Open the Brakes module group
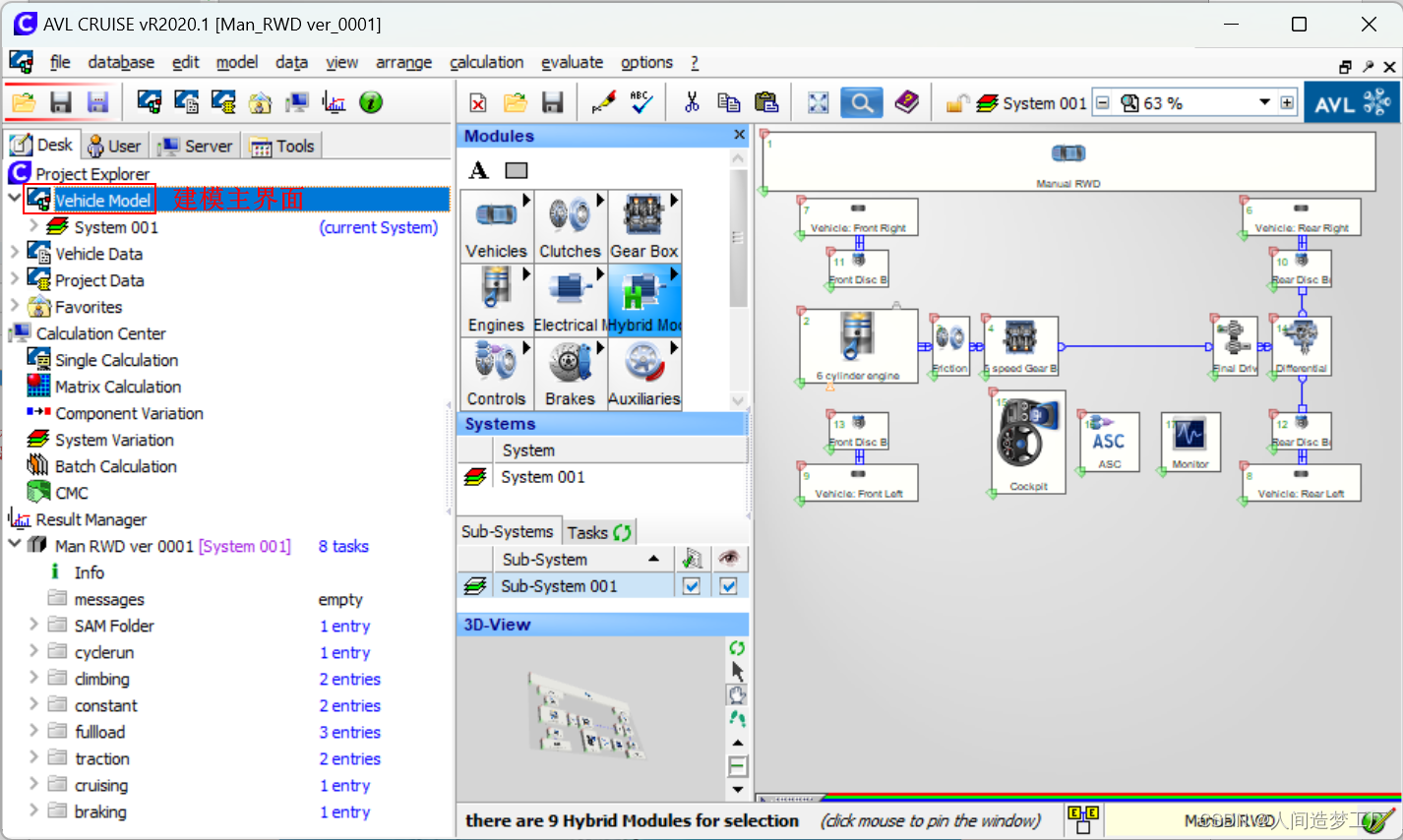The width and height of the screenshot is (1403, 840). click(571, 374)
